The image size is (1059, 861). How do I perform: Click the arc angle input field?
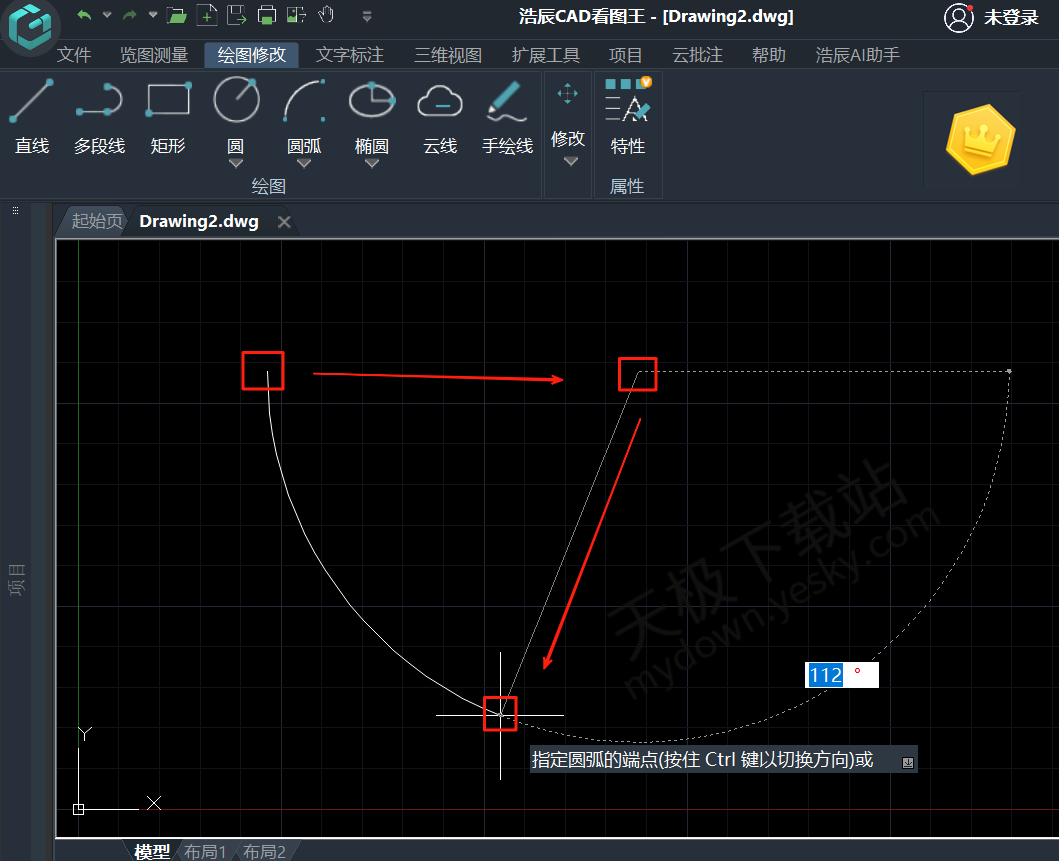pyautogui.click(x=840, y=675)
